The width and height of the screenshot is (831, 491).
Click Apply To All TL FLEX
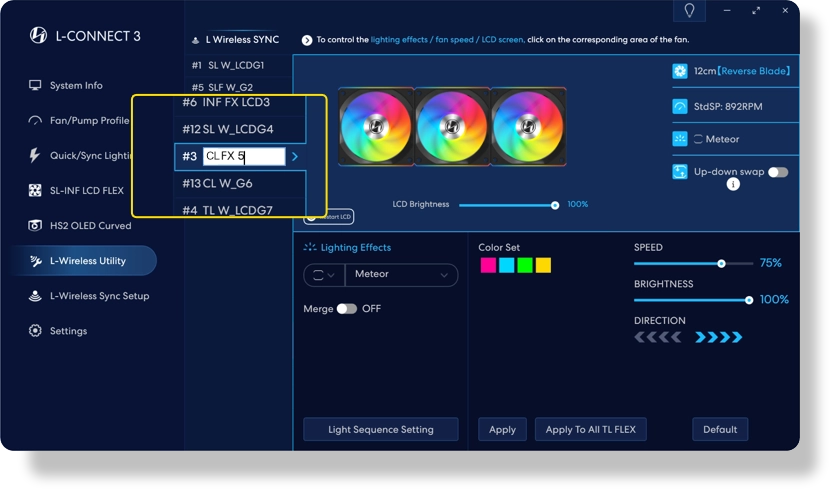(590, 429)
